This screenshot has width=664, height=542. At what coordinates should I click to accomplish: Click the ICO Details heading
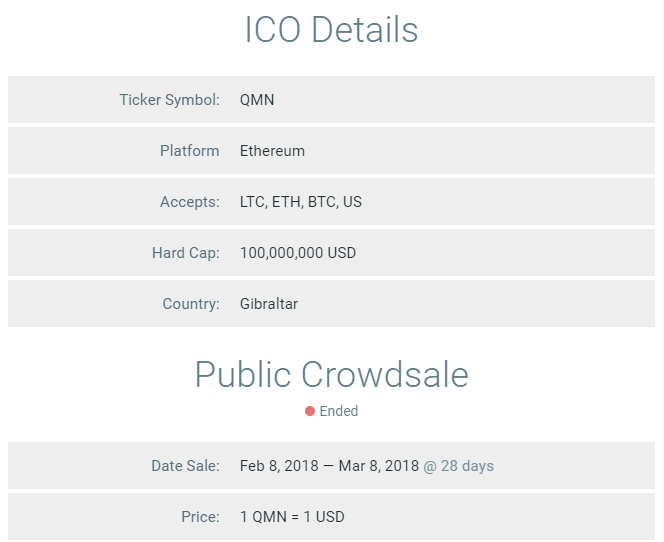pos(331,30)
